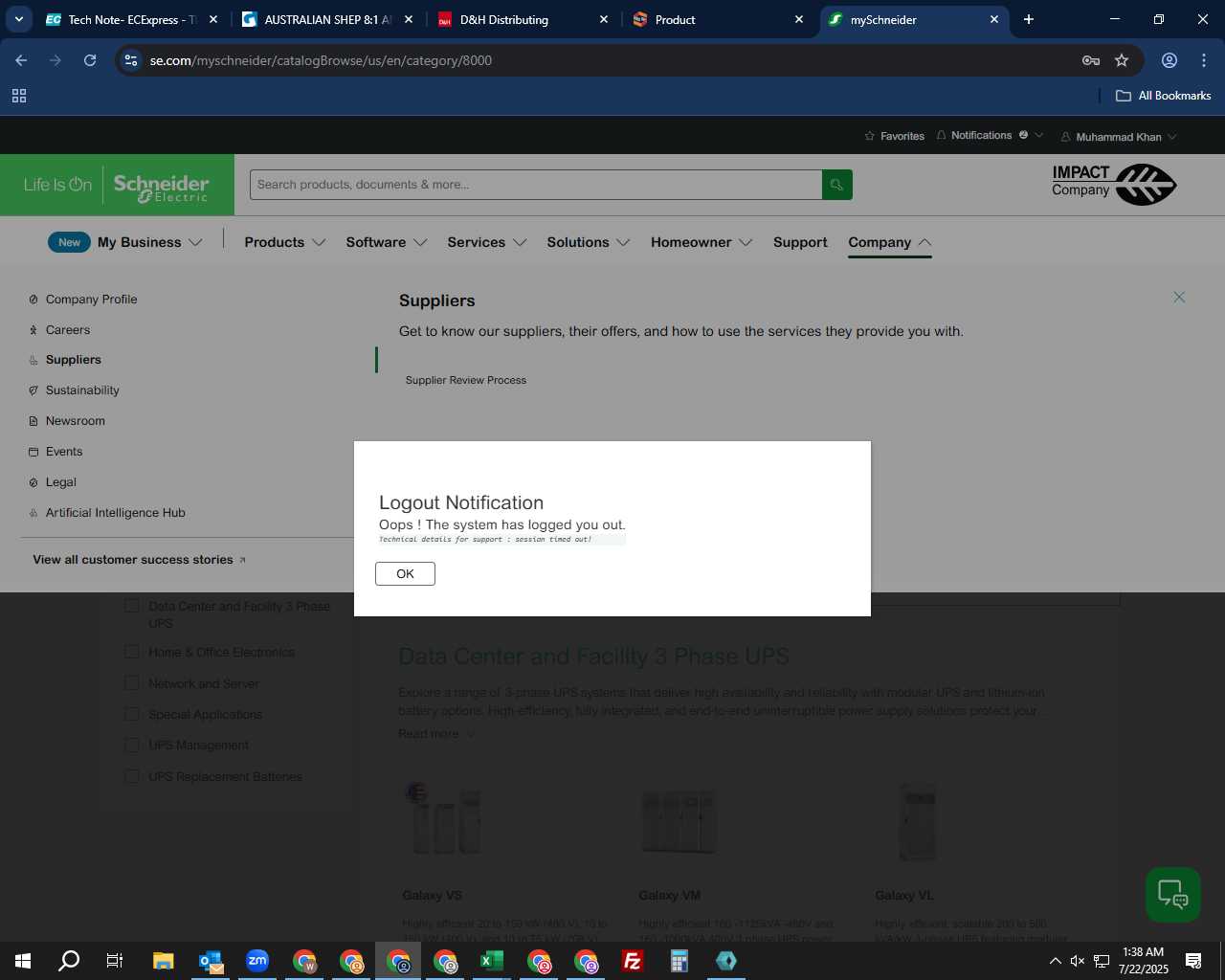Open the apps grid in bookmarks bar
This screenshot has width=1225, height=980.
[x=19, y=96]
